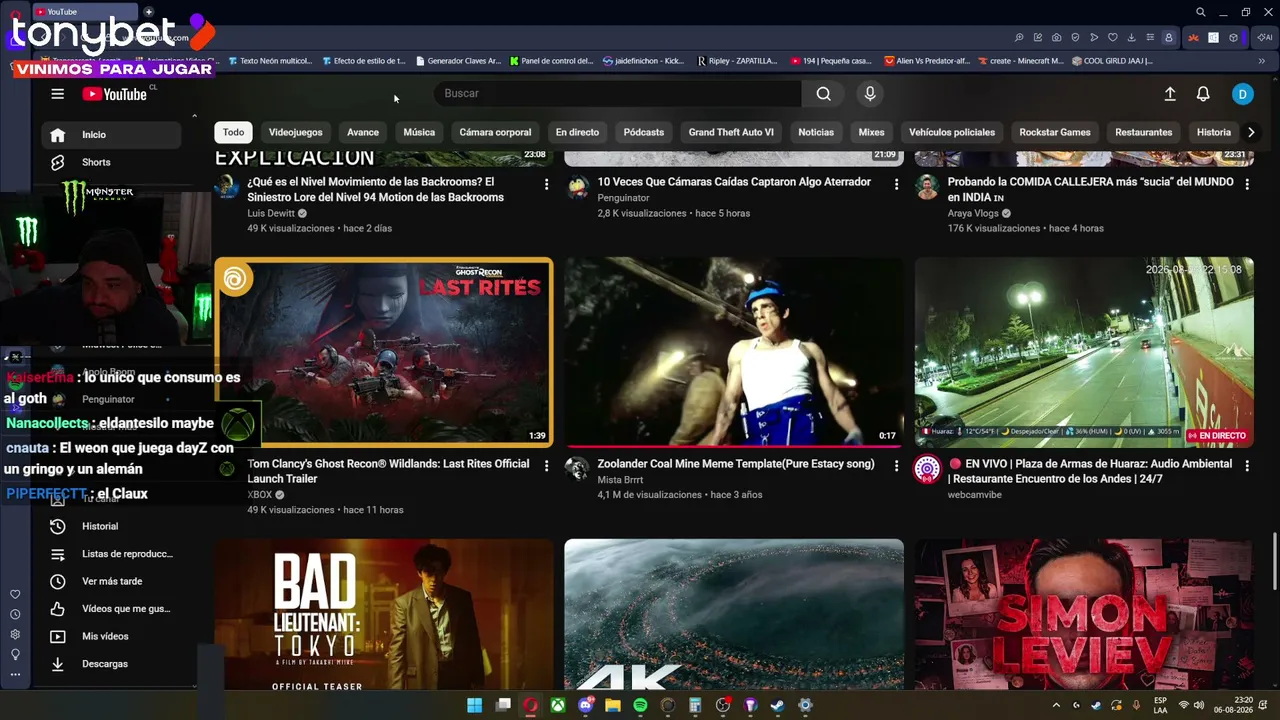Screen dimensions: 1280x720
Task: Open the YouTube guide hamburger menu
Action: [x=58, y=94]
